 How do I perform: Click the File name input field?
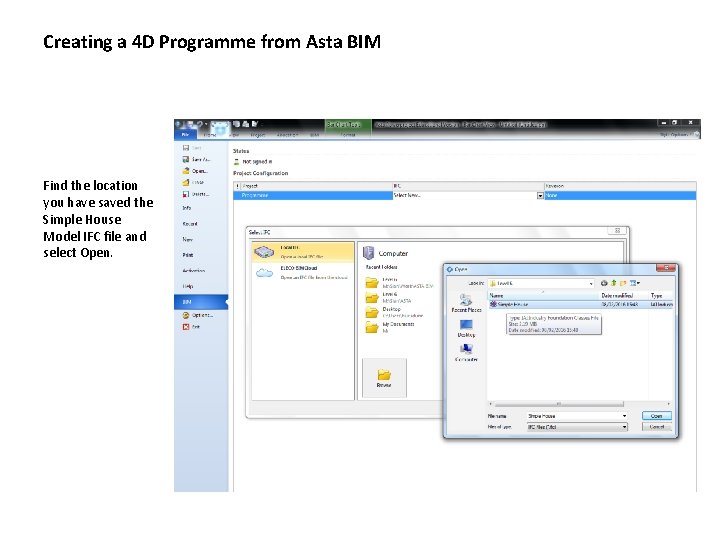tap(577, 416)
